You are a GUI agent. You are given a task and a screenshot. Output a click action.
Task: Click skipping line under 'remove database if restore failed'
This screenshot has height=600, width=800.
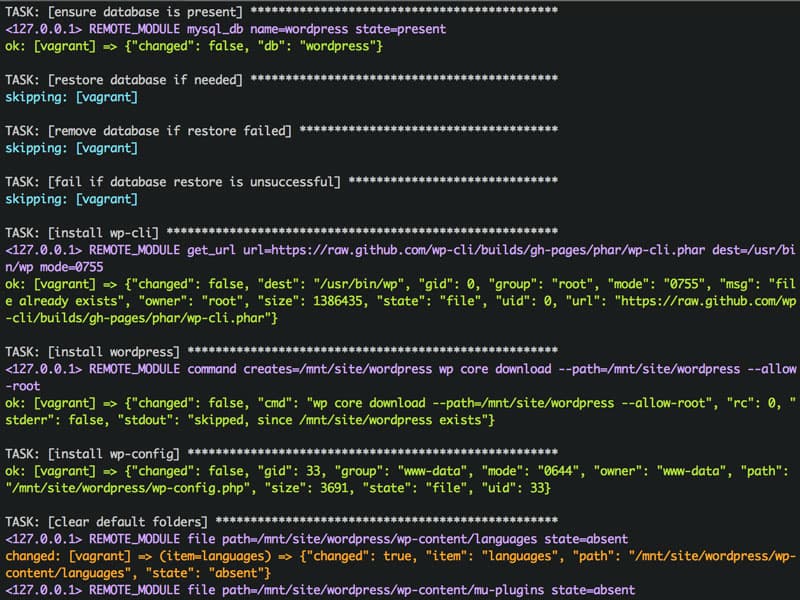tap(71, 148)
